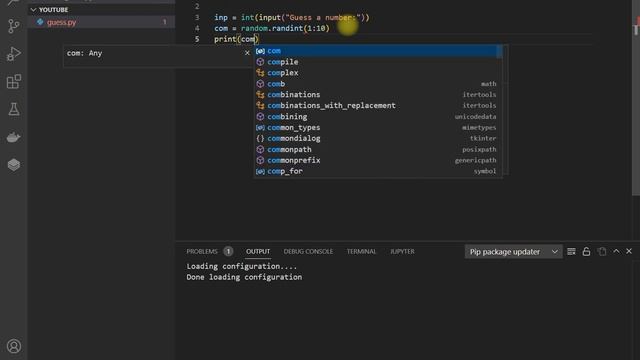Open the Extensions view
The image size is (640, 360).
click(13, 82)
